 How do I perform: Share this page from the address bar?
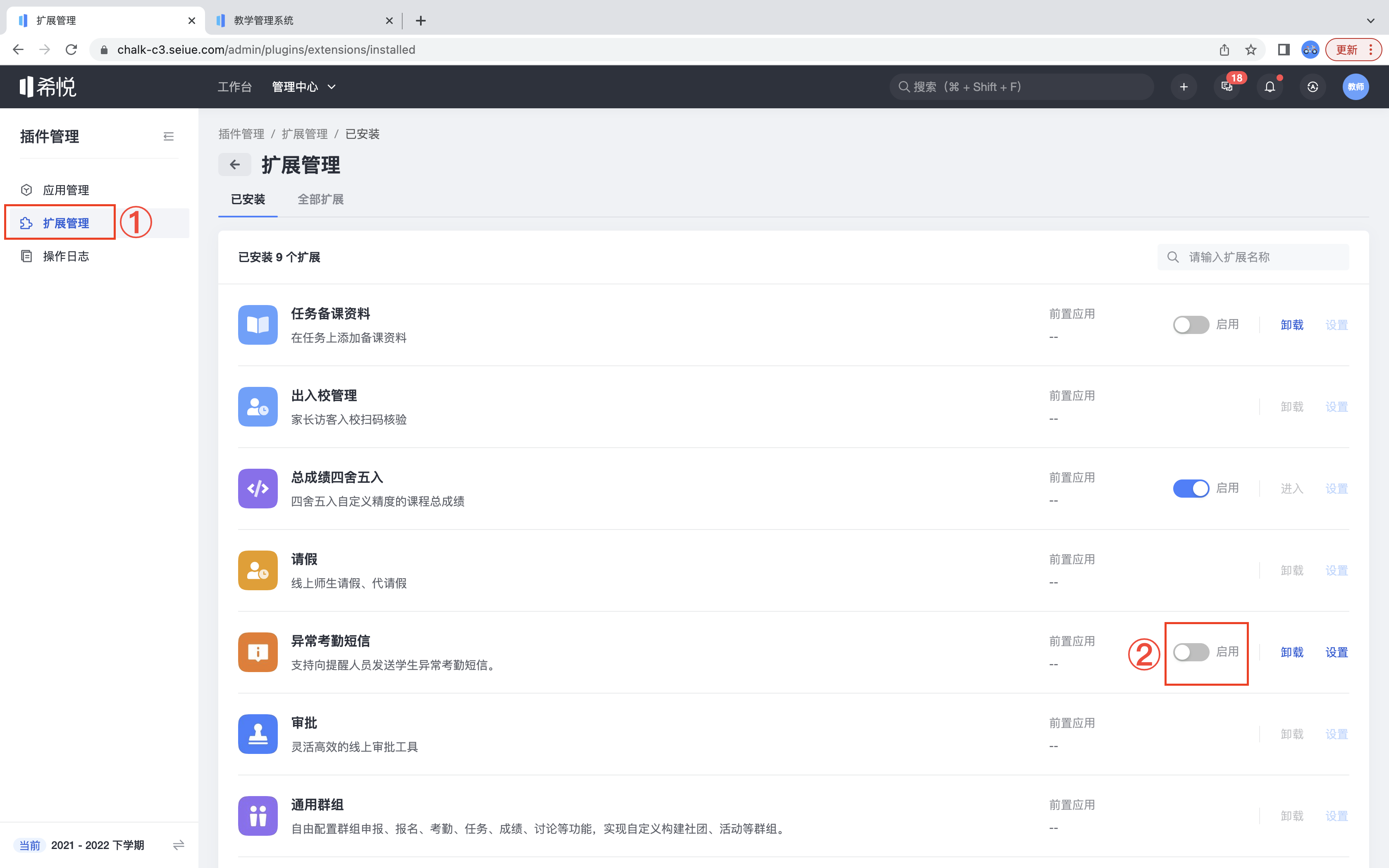pos(1224,50)
